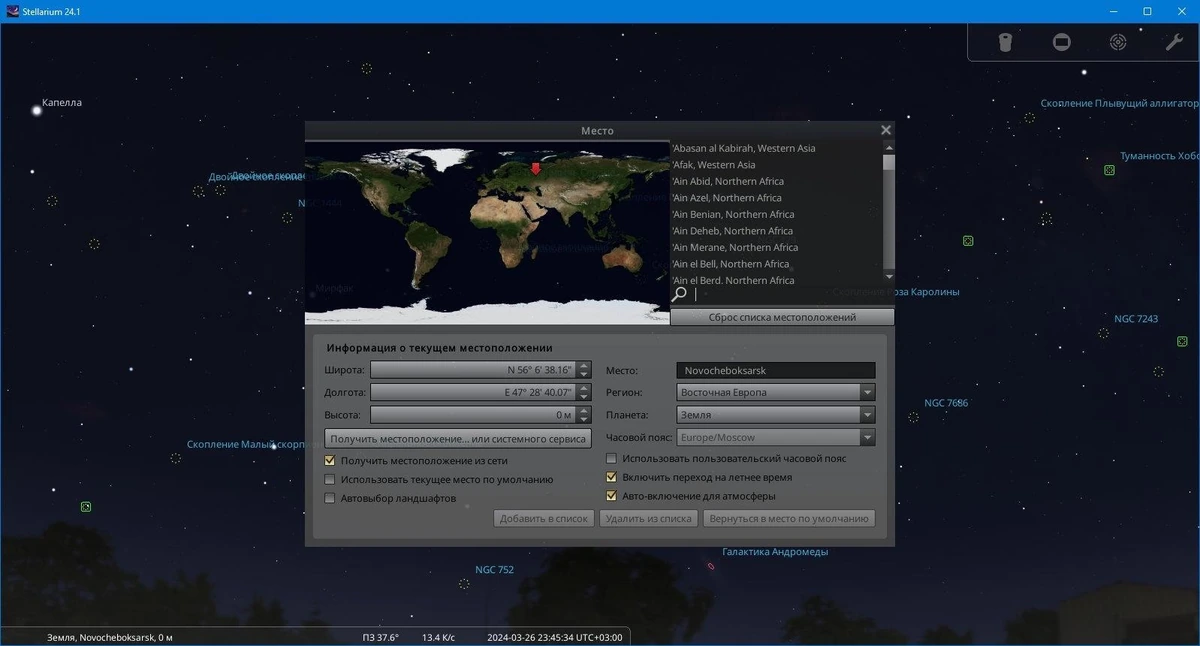1200x646 pixels.
Task: Increase Высота with the up arrow
Action: pos(584,410)
